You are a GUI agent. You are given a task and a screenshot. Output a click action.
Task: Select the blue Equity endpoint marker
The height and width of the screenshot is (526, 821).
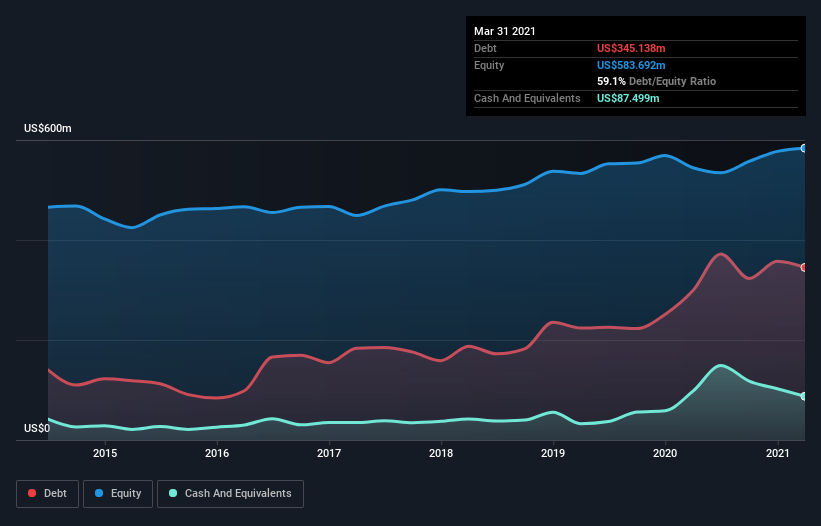click(x=804, y=149)
